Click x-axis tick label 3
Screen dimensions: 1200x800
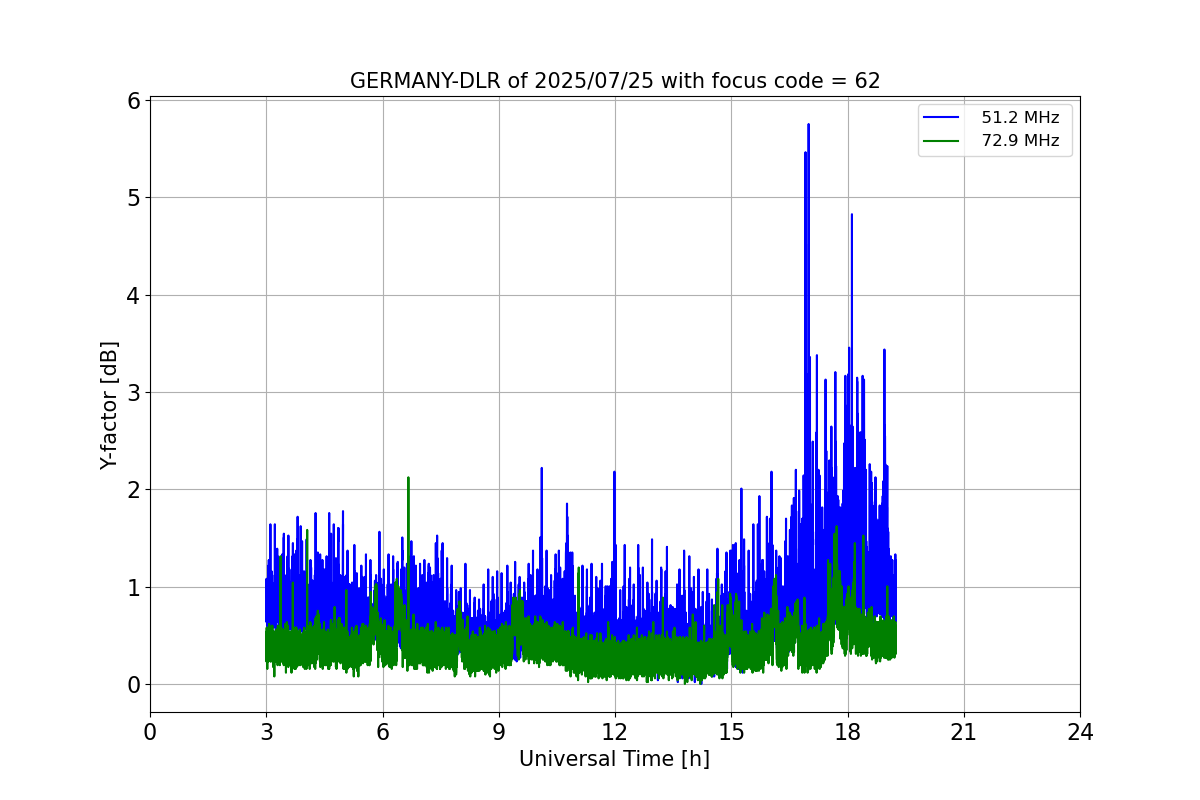click(x=266, y=733)
